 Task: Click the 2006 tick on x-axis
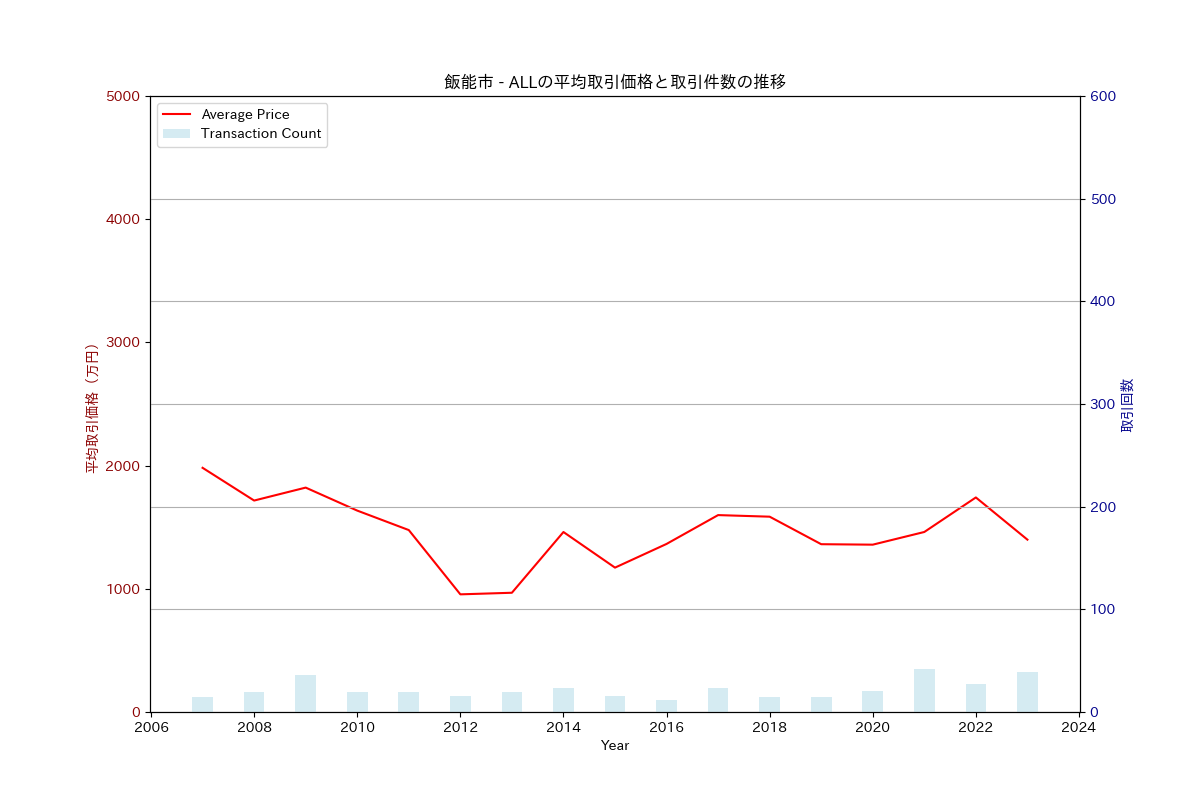[x=151, y=728]
